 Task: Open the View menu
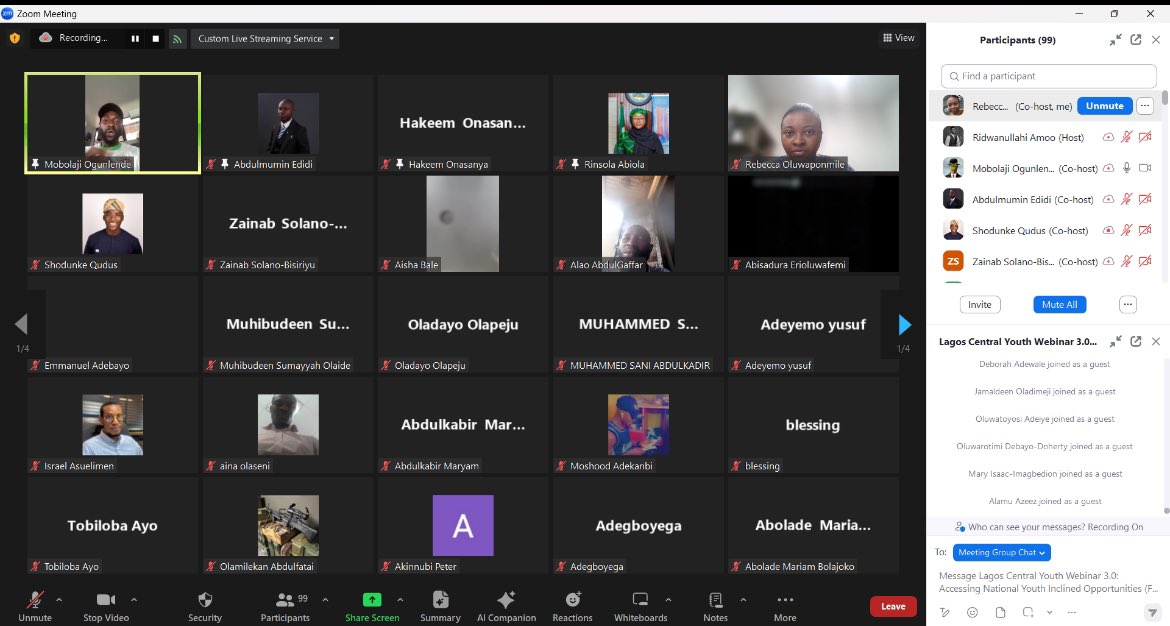897,37
